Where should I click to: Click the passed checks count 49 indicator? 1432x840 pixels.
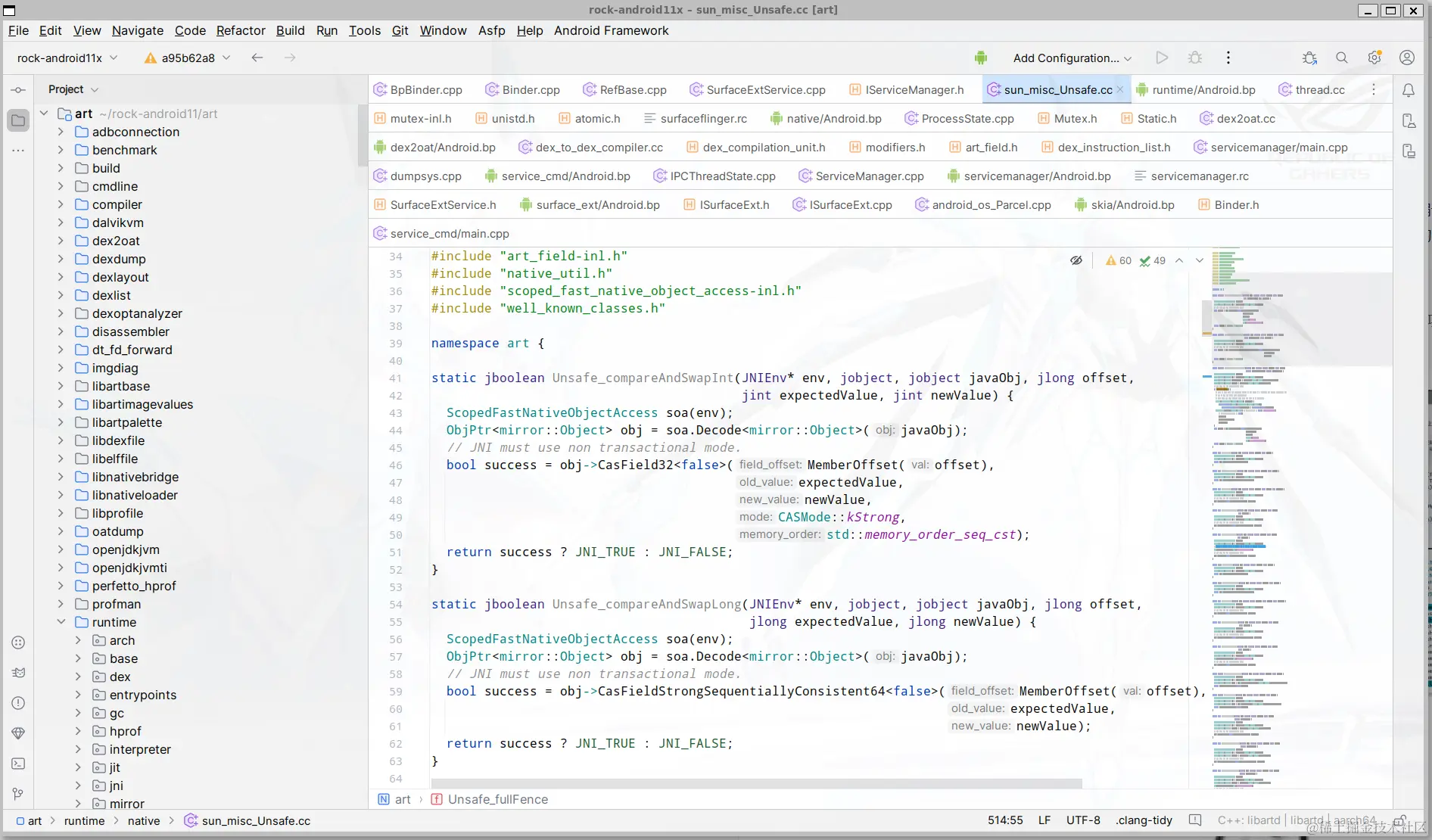(1153, 260)
